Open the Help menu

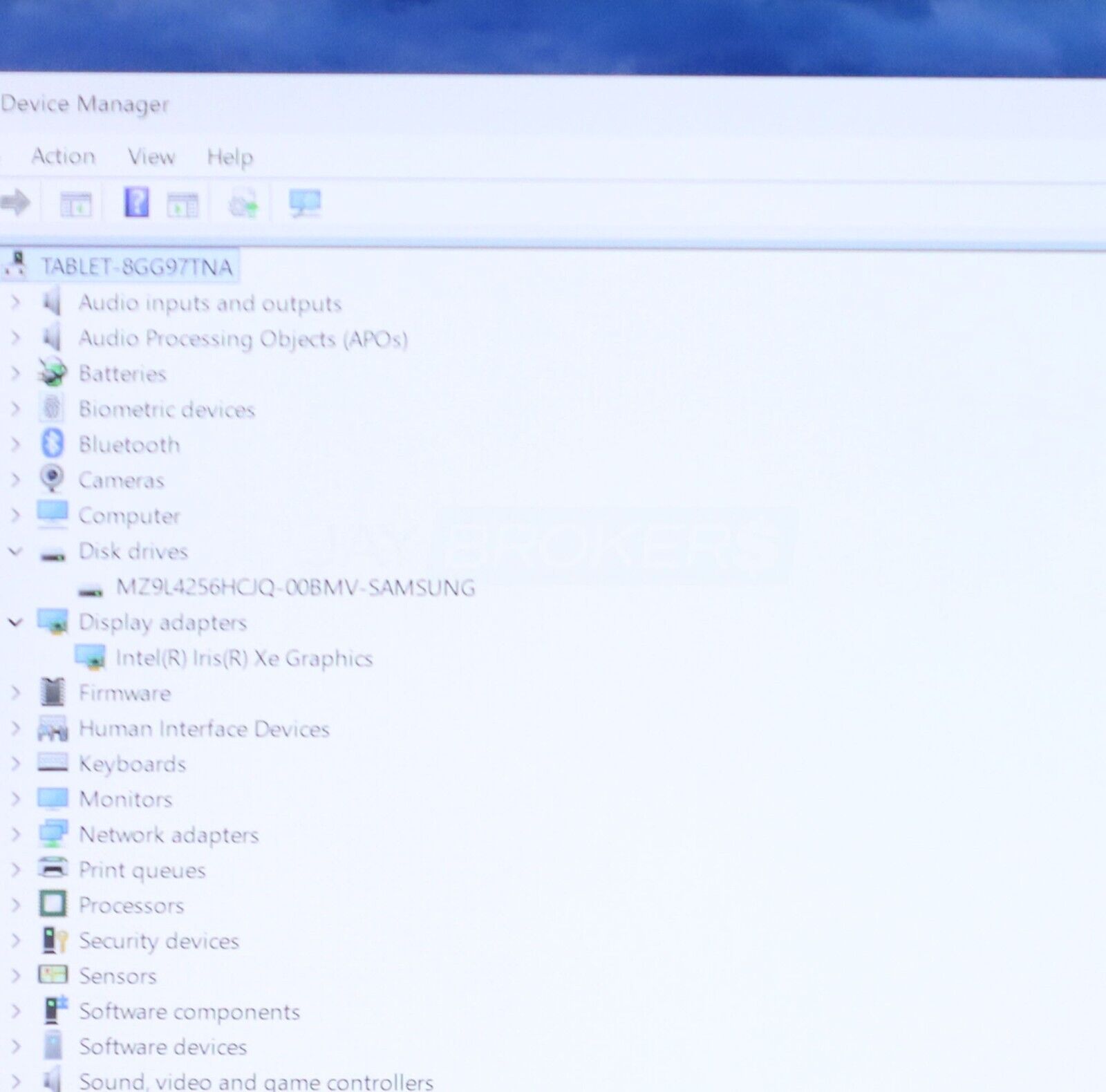click(x=230, y=157)
